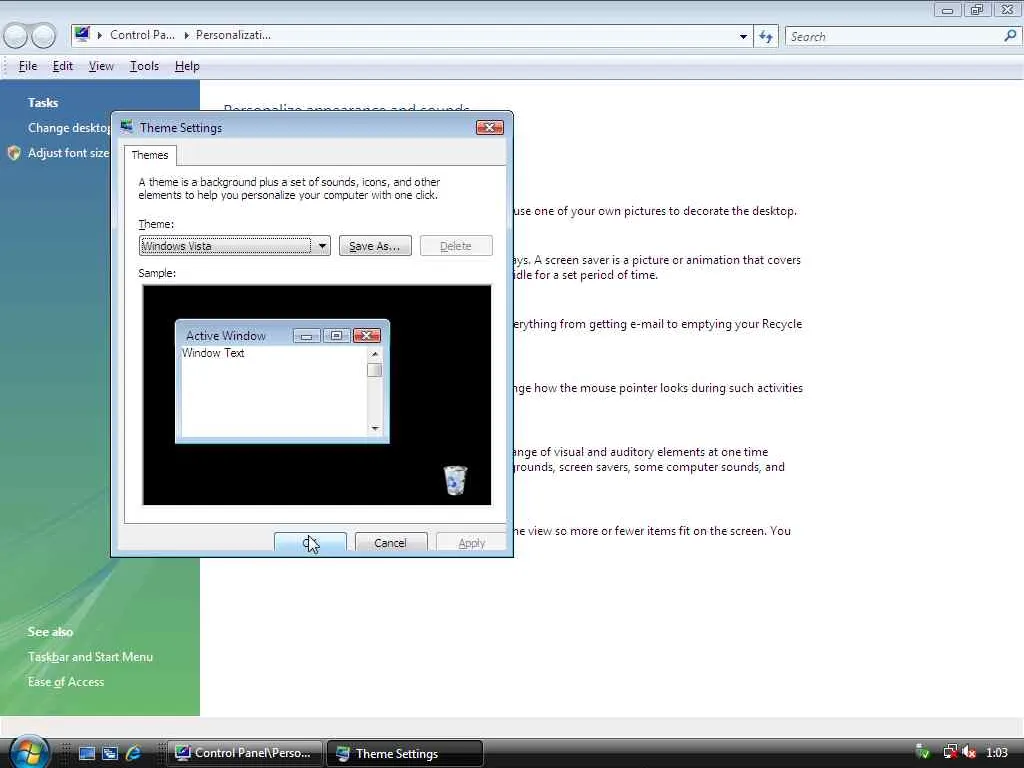This screenshot has height=768, width=1024.
Task: Click the shield icon beside Adjust font size
Action: coord(14,153)
